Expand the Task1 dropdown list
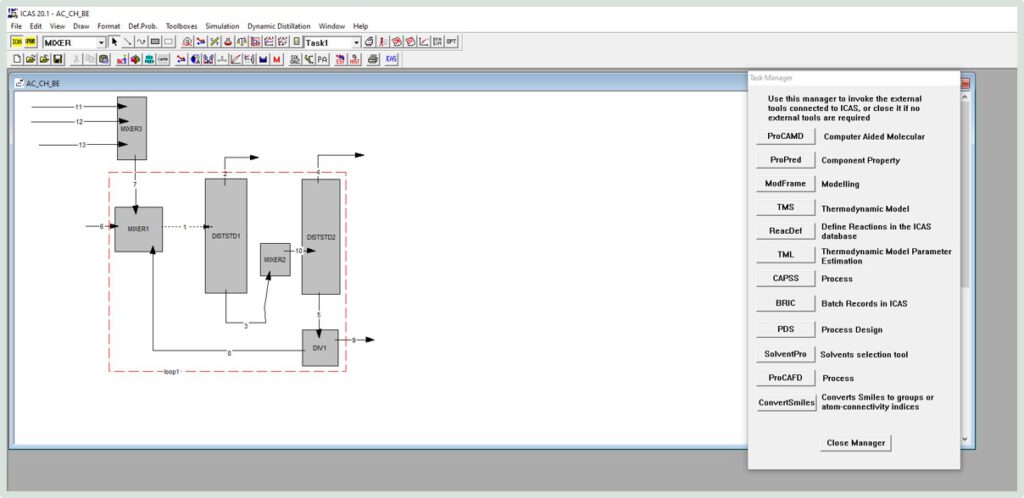This screenshot has height=498, width=1024. coord(356,42)
